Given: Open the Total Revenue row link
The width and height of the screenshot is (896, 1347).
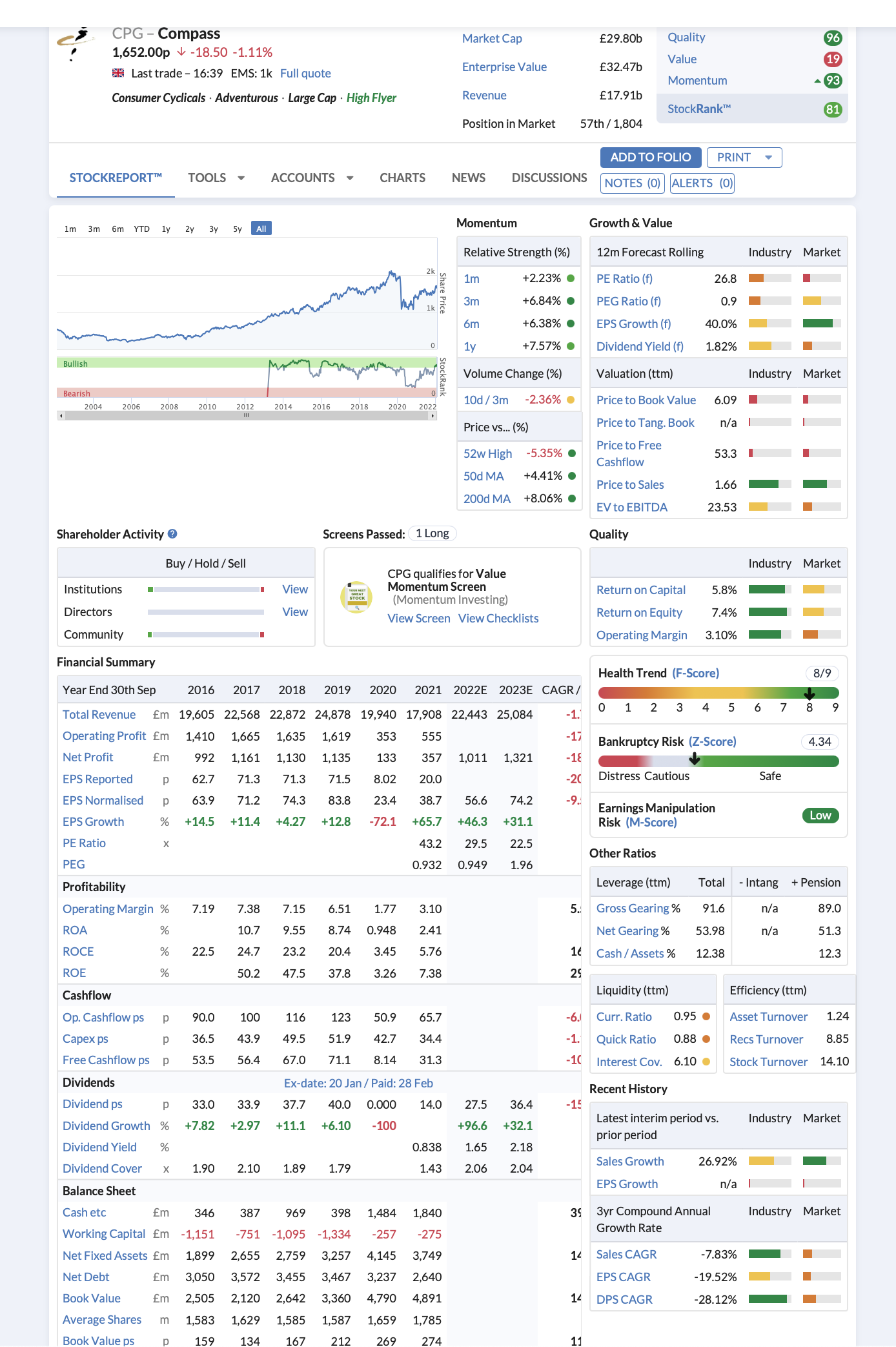Looking at the screenshot, I should click(x=99, y=715).
